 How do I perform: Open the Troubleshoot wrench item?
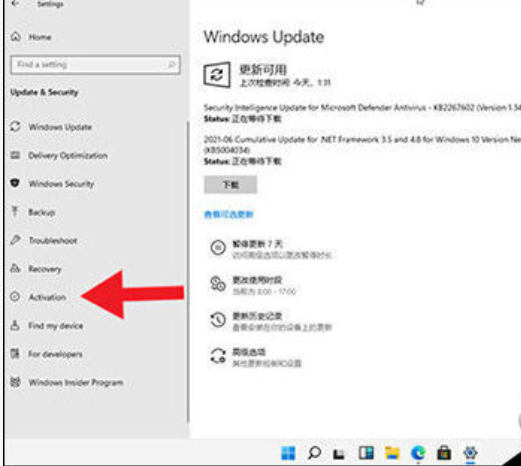click(x=44, y=240)
